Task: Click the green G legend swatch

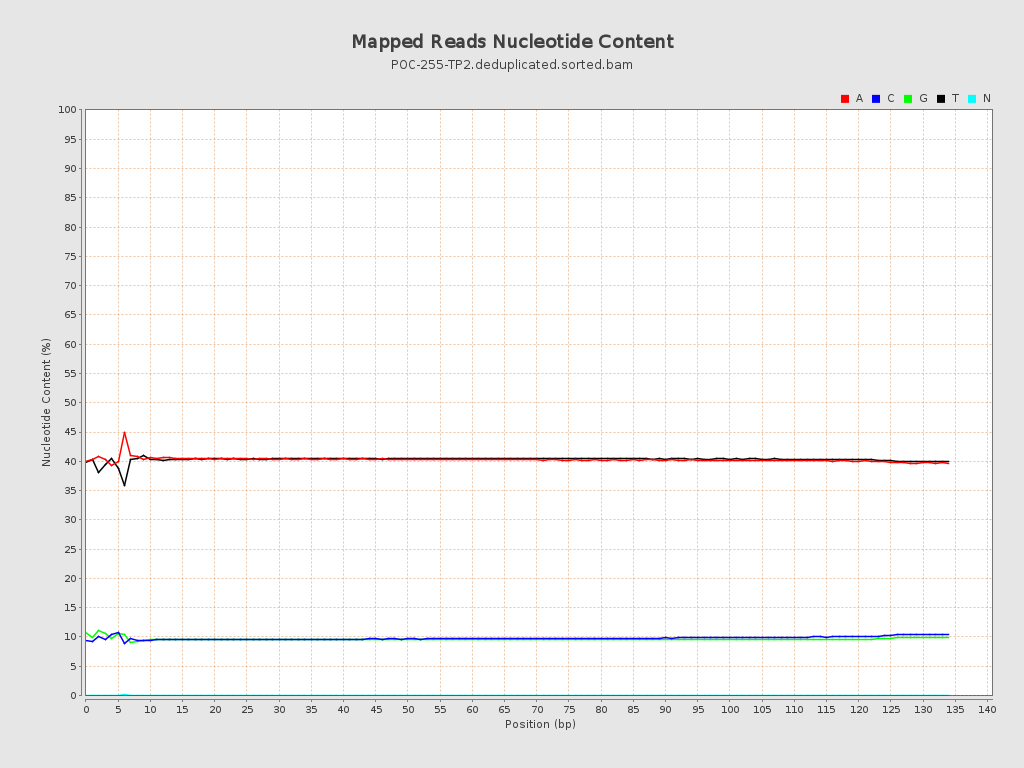Action: tap(908, 99)
